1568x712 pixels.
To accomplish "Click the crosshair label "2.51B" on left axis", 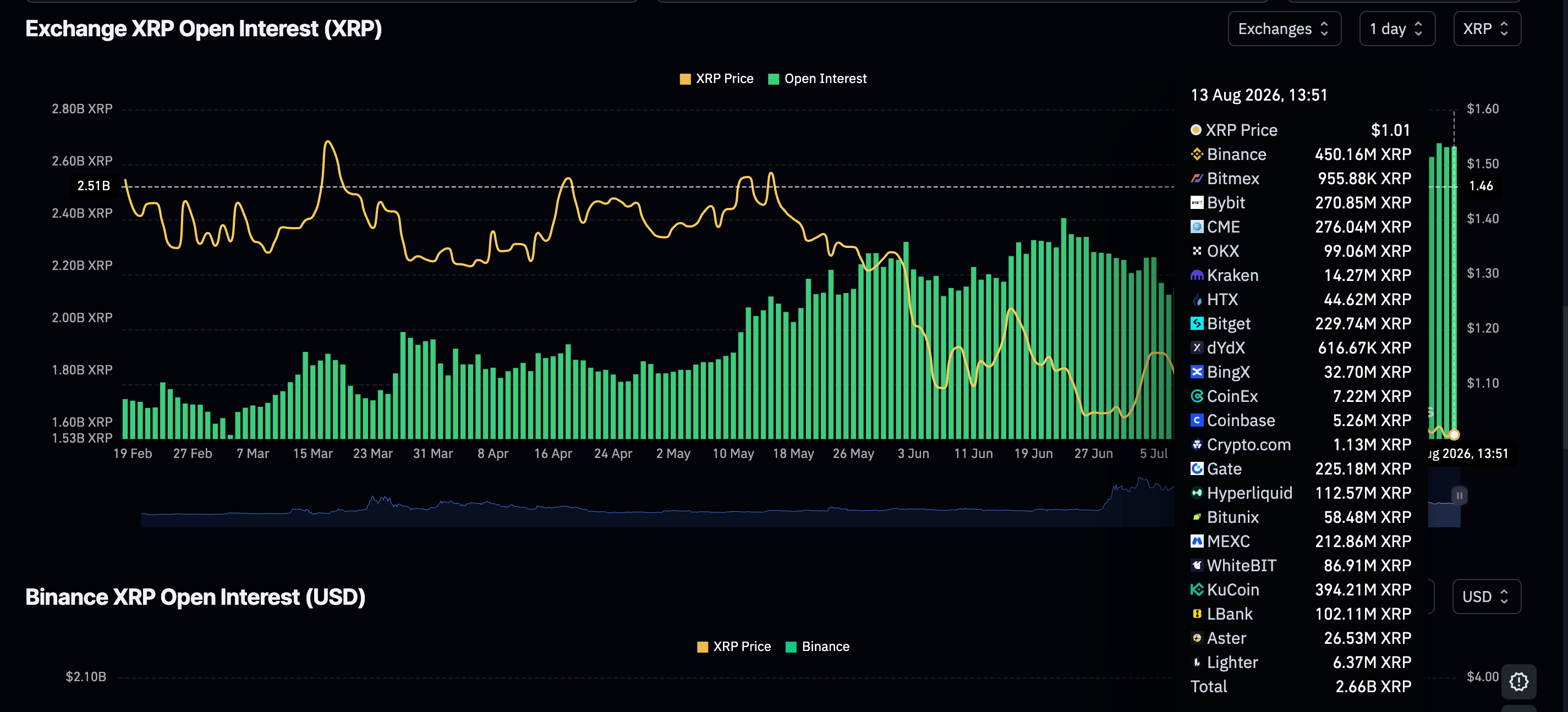I will [x=93, y=186].
